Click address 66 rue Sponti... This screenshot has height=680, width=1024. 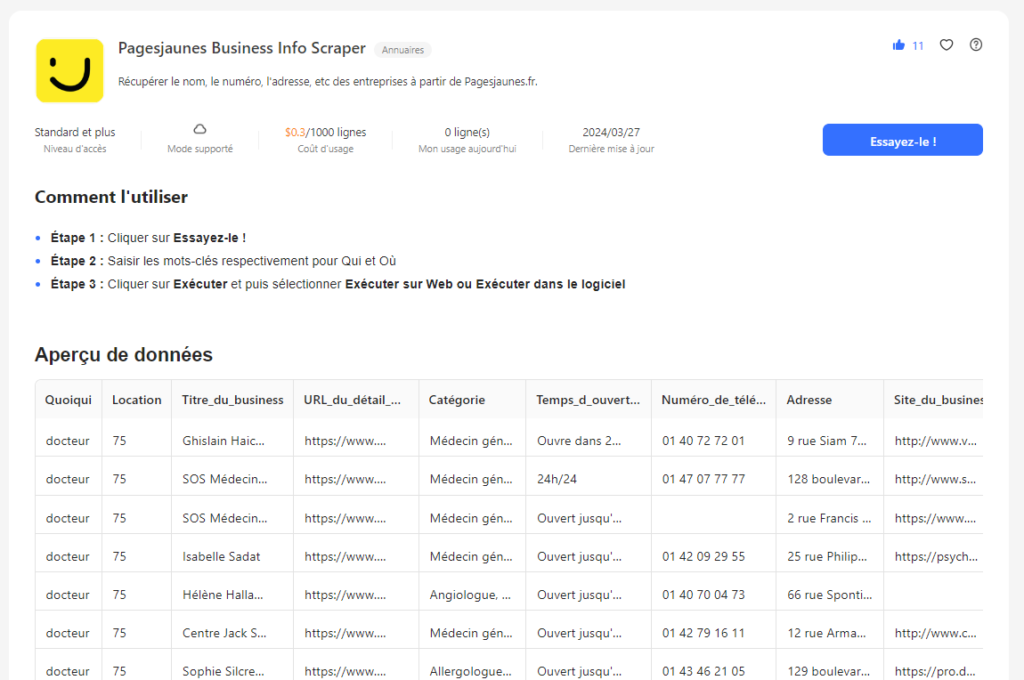(x=829, y=595)
